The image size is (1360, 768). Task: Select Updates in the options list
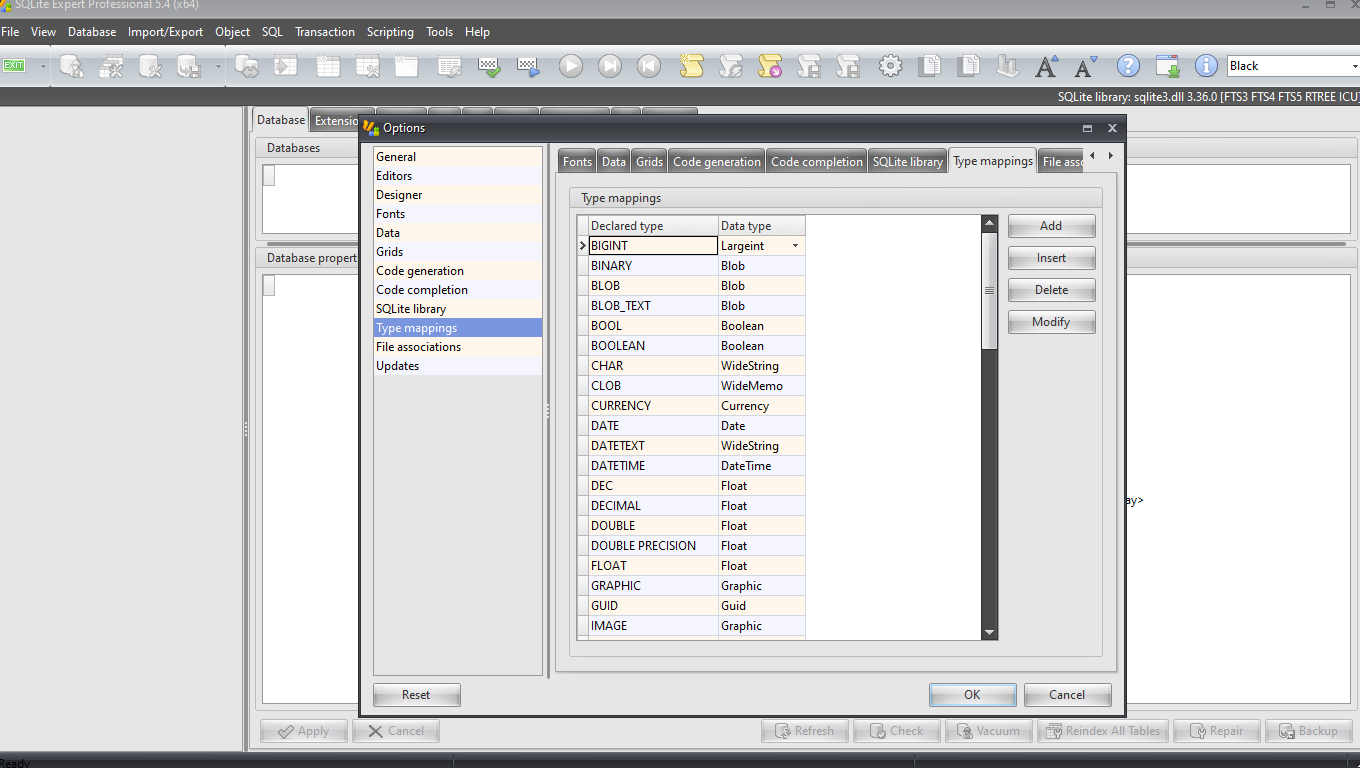458,366
